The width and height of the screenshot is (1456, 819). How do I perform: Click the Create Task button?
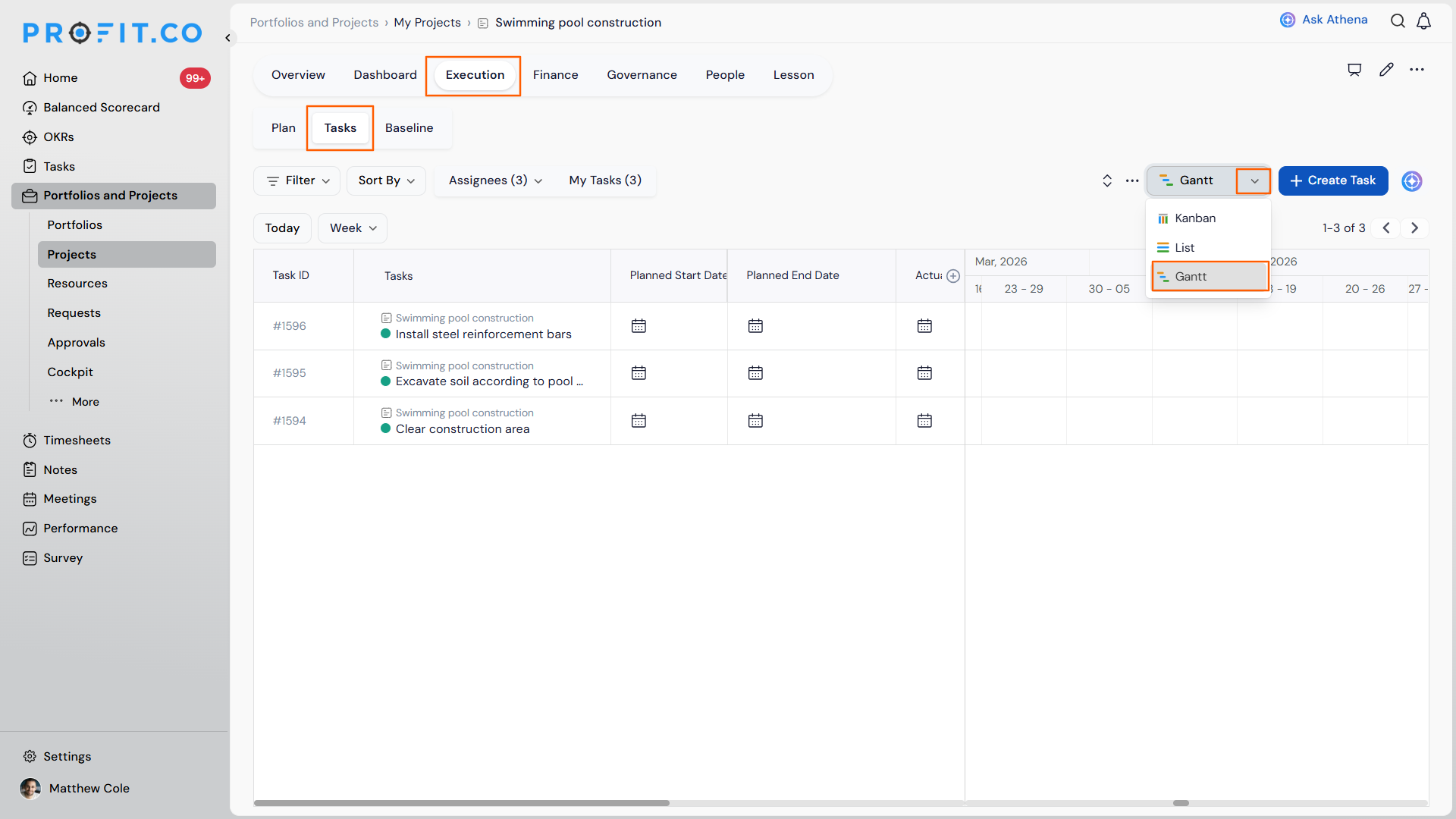[x=1333, y=180]
